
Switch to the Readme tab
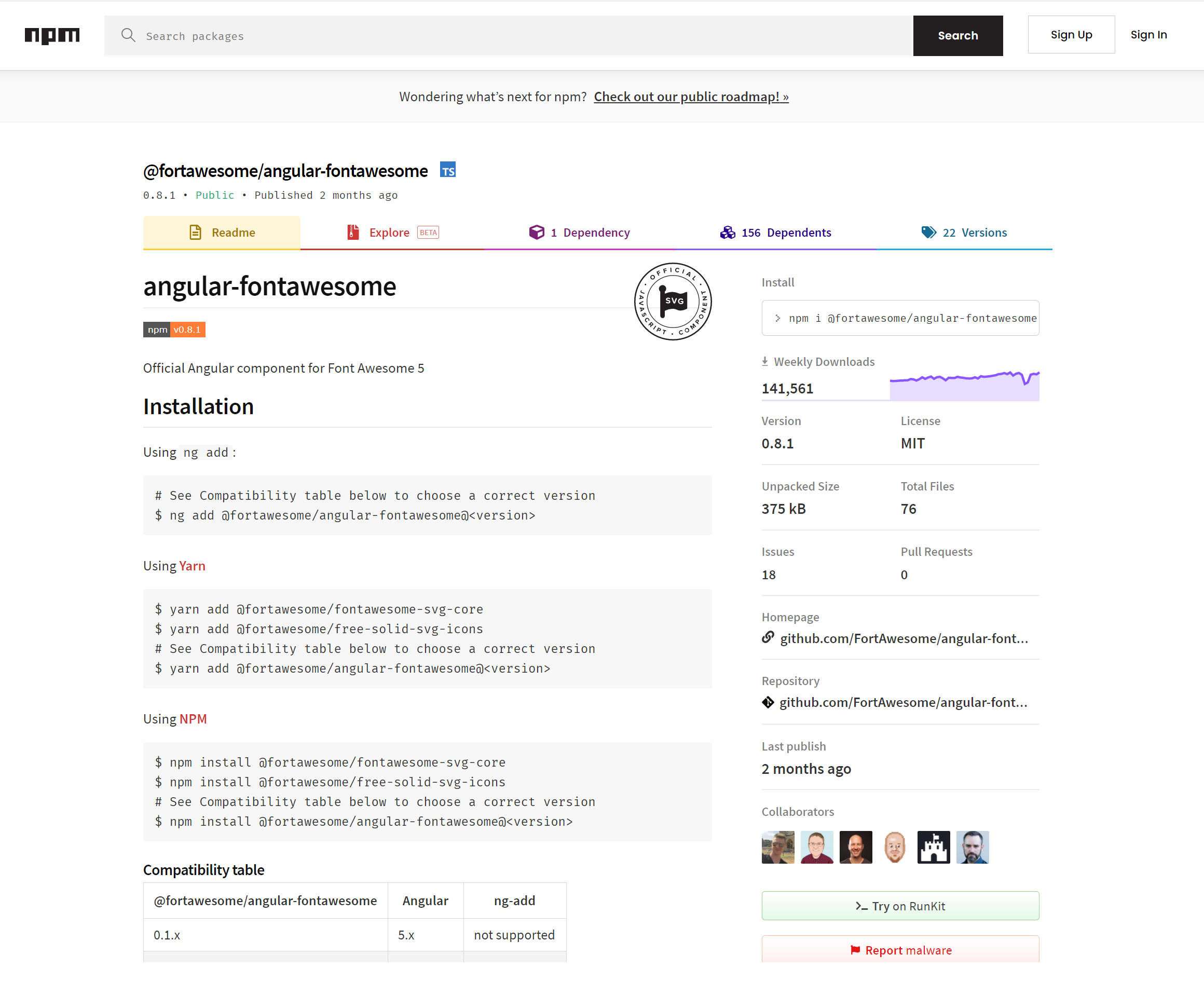tap(222, 233)
